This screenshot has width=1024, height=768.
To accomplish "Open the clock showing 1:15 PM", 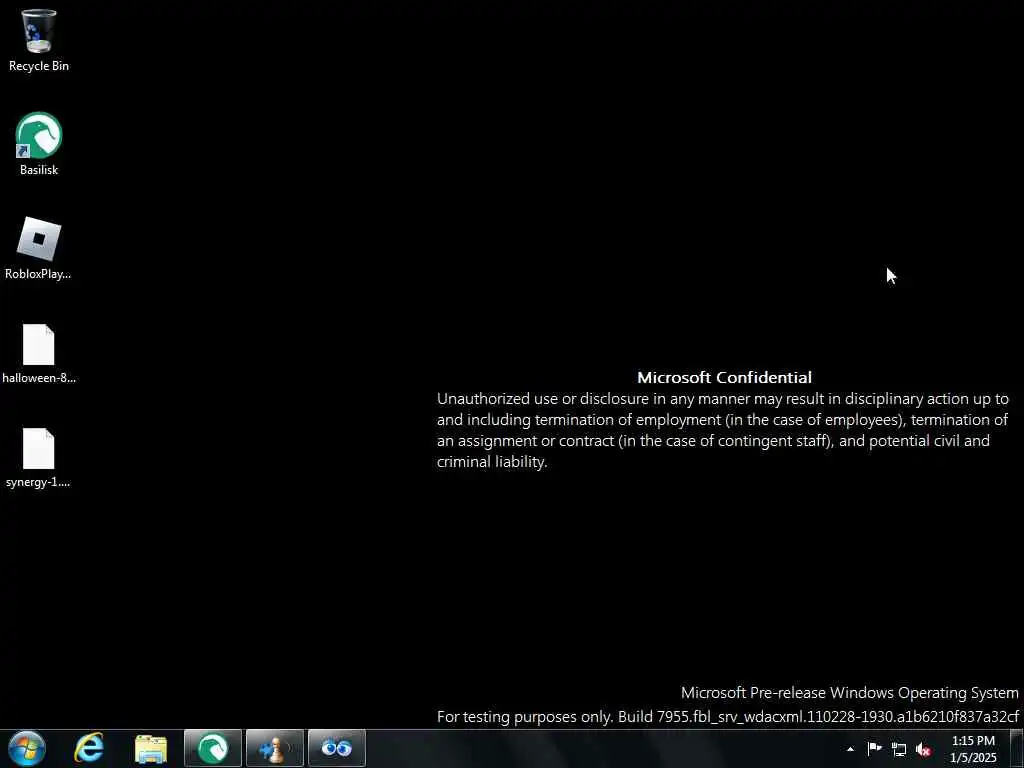I will [973, 748].
